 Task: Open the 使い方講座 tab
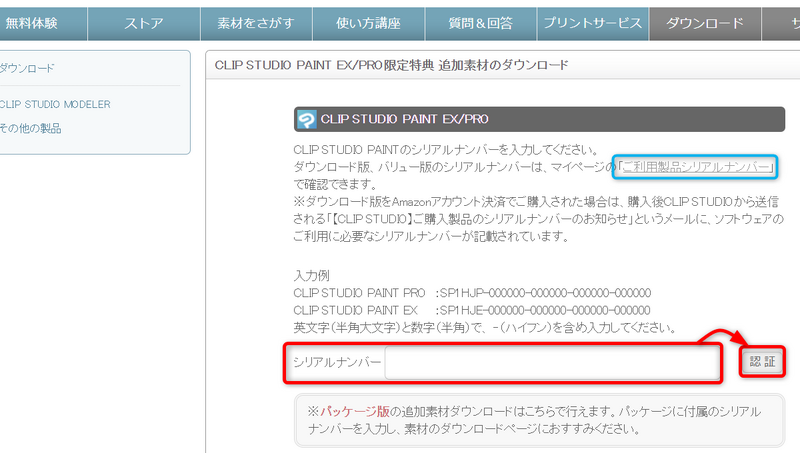368,24
